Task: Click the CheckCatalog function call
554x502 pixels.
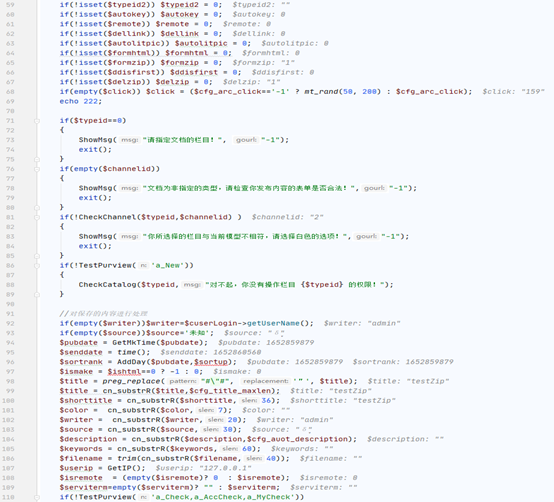Action: [107, 285]
